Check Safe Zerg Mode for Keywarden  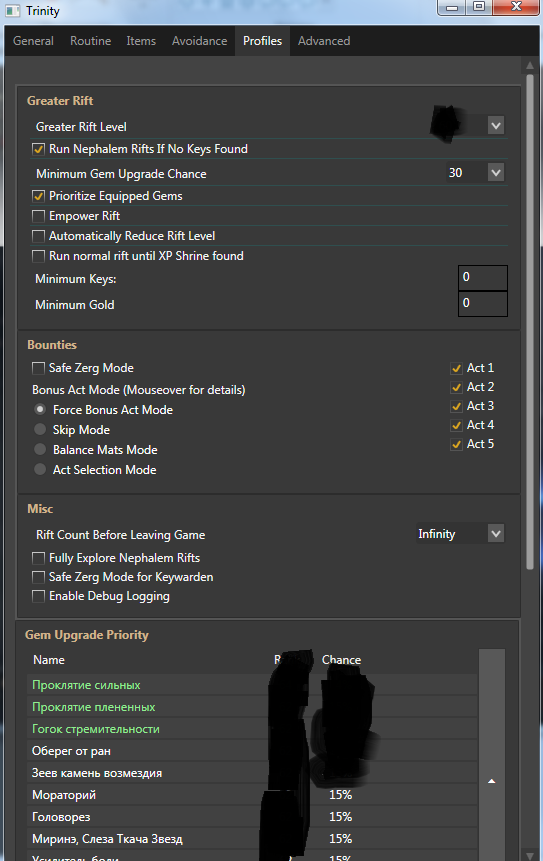(38, 577)
